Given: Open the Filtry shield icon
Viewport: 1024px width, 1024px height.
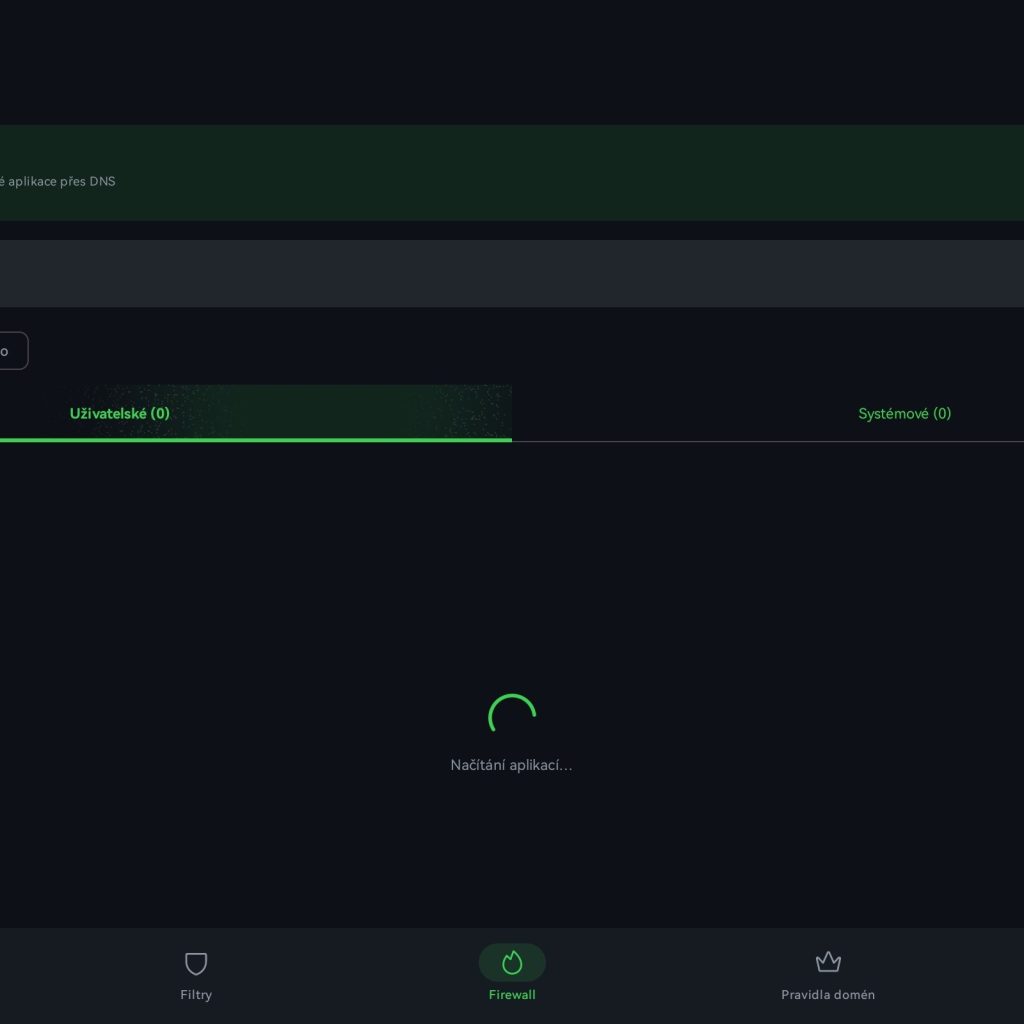Looking at the screenshot, I should click(196, 963).
